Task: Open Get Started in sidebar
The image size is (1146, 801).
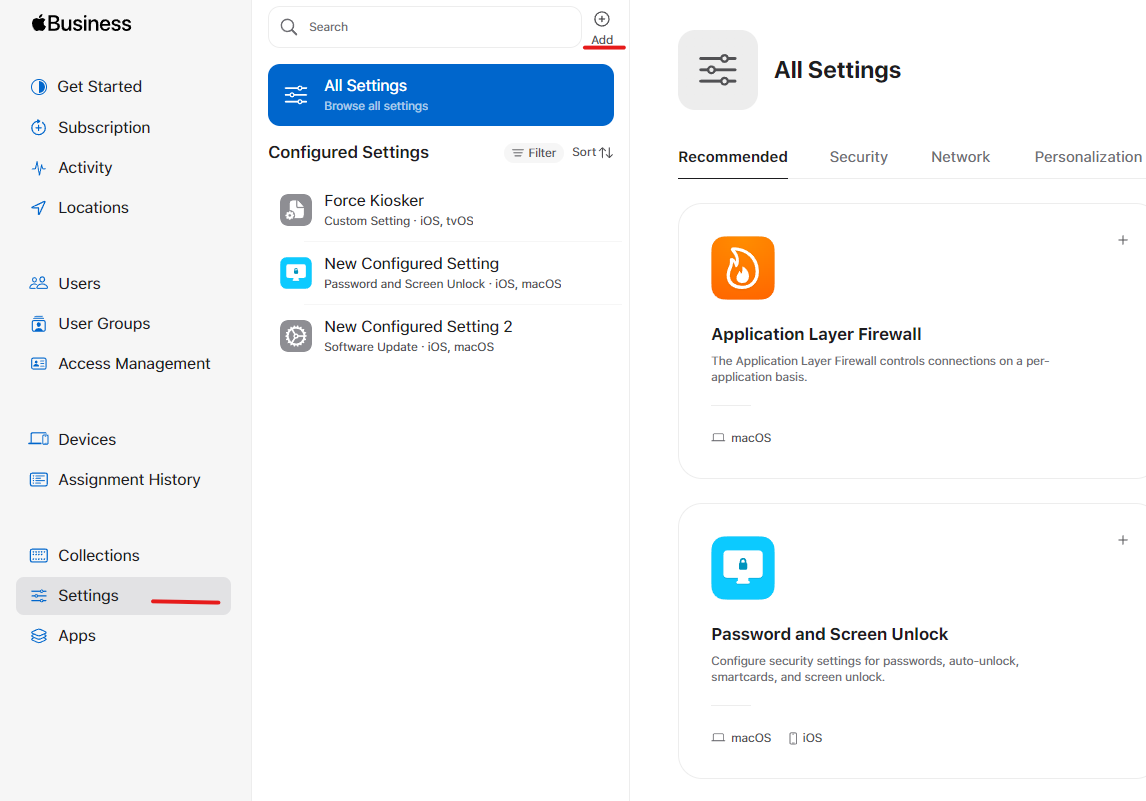Action: tap(99, 86)
